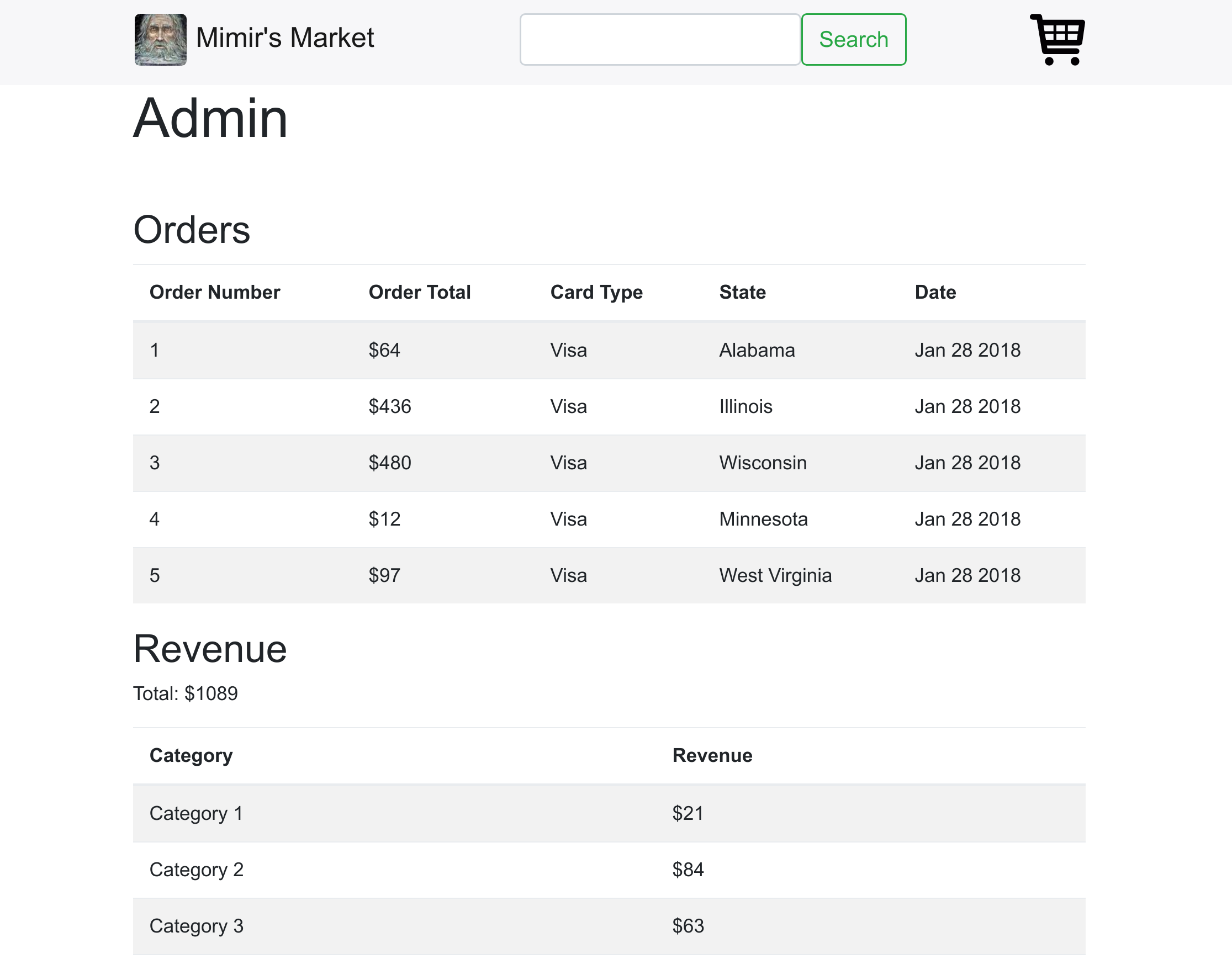
Task: Select the West Virginia order row
Action: [608, 575]
